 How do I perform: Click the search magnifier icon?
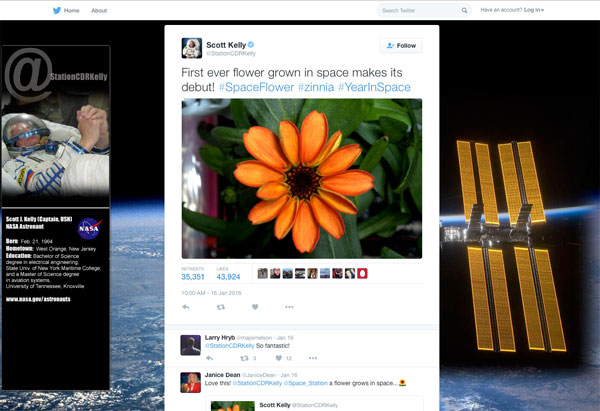pos(464,10)
